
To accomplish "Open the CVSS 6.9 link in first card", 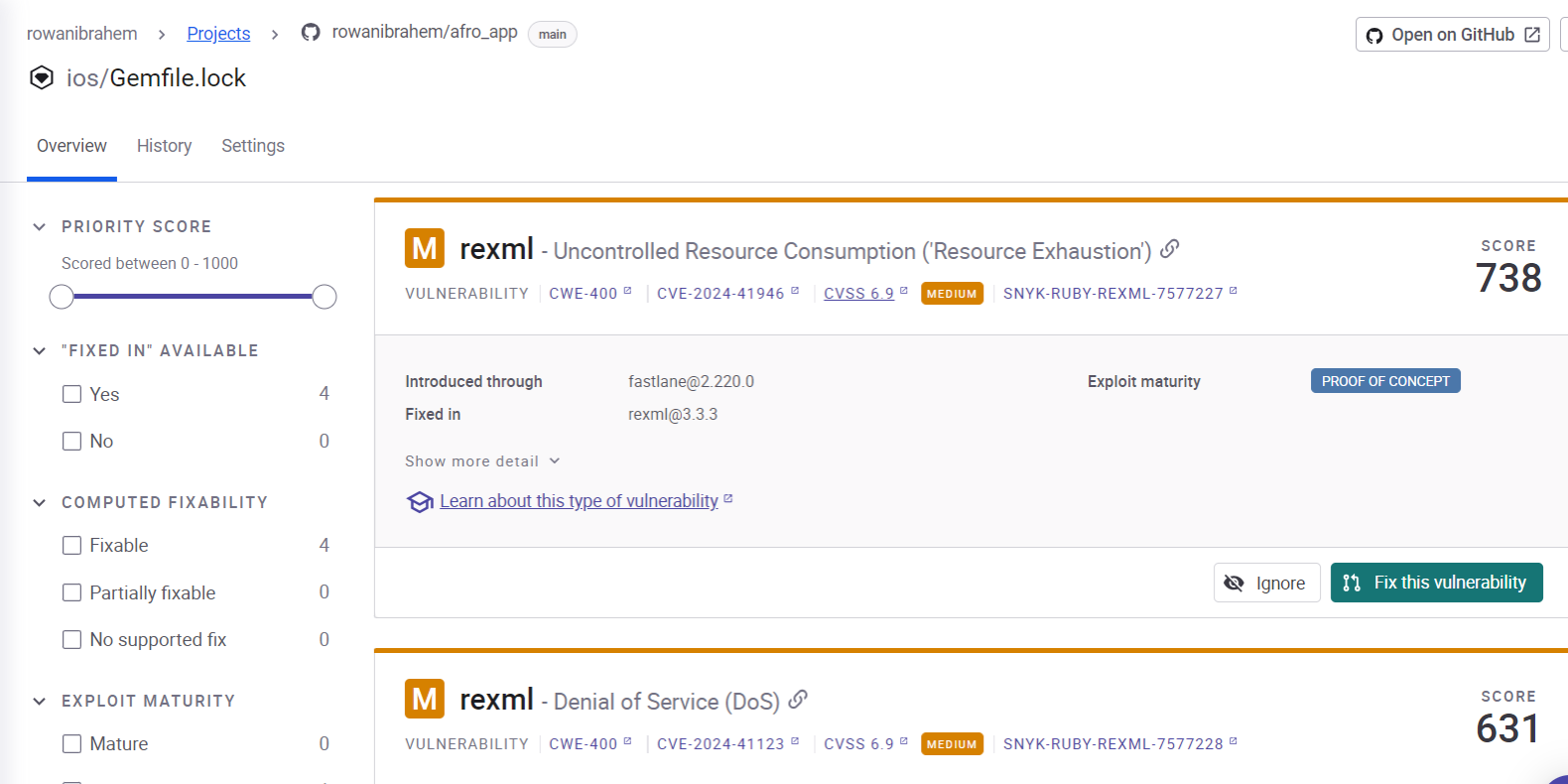I will [x=858, y=294].
